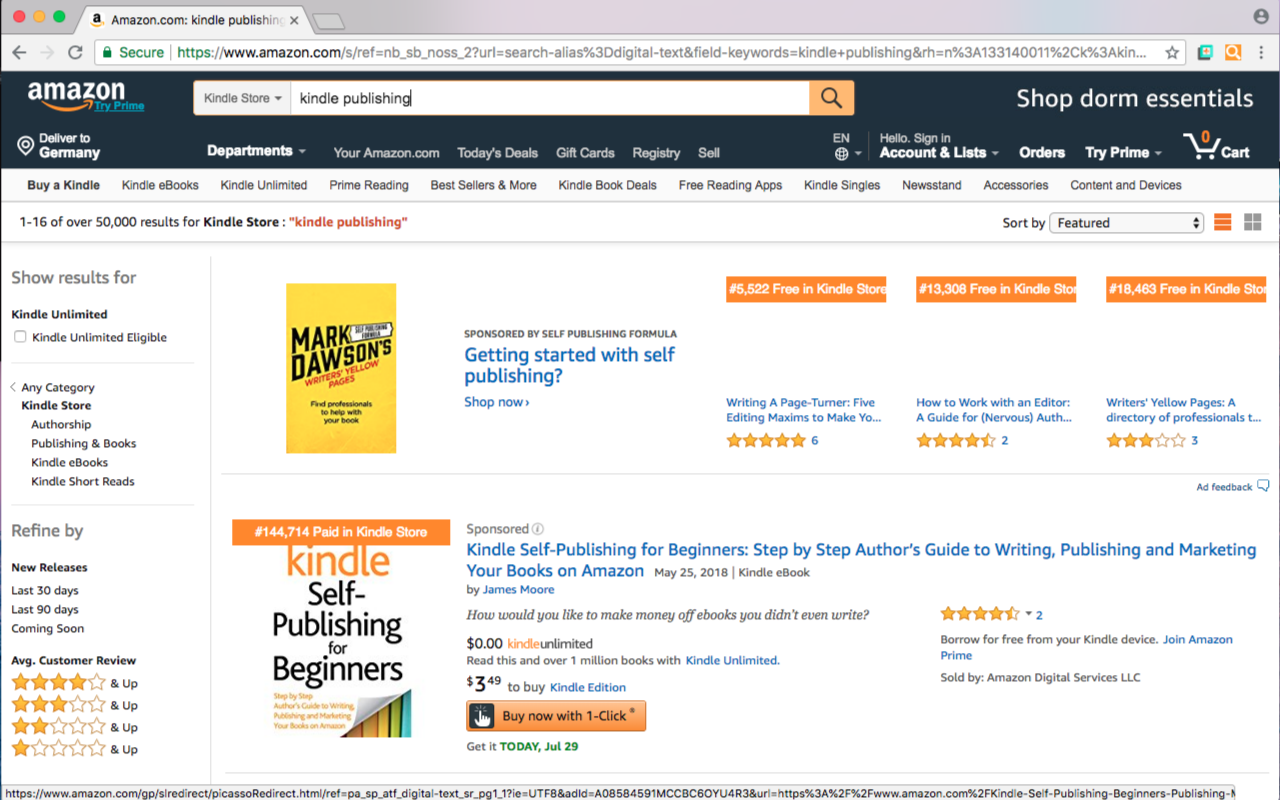
Task: Click the Chrome profile avatar icon
Action: pyautogui.click(x=1261, y=16)
